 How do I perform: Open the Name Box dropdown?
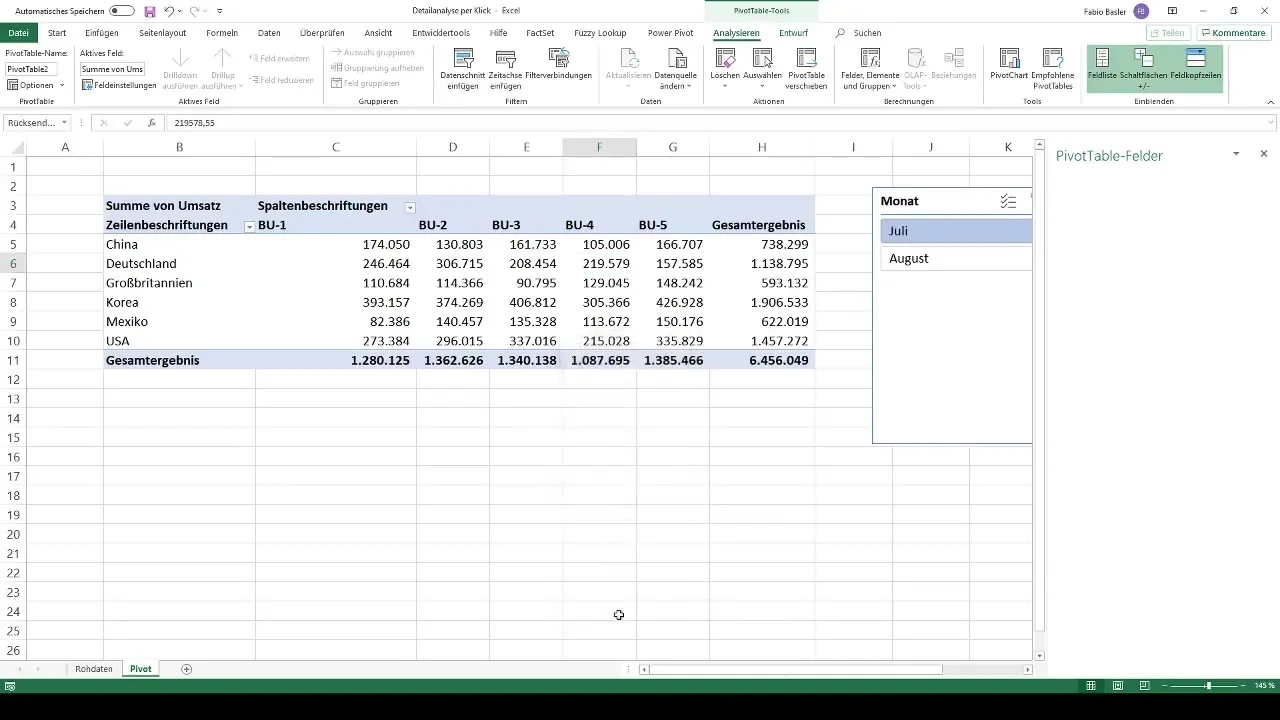(x=64, y=123)
